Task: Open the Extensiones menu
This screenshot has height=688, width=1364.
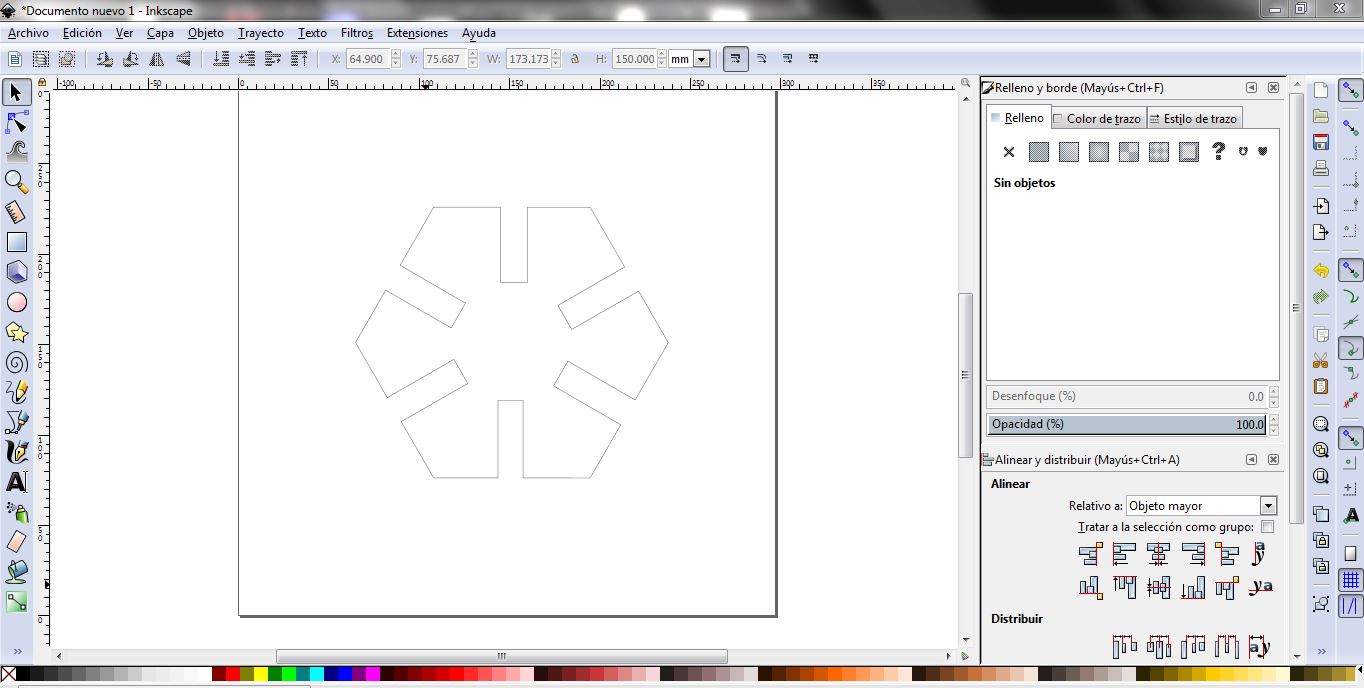Action: (417, 33)
